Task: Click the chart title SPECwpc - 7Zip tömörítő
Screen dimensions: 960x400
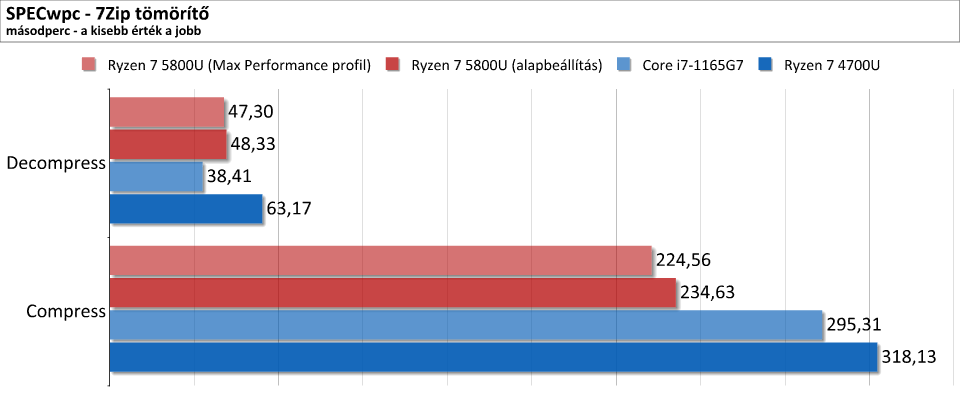Action: click(109, 13)
